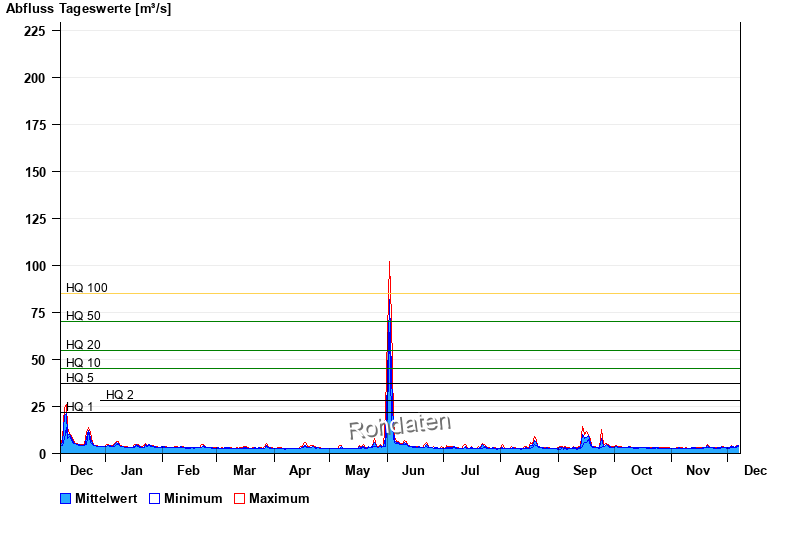Click the top of the tallest discharge peak

[389, 263]
